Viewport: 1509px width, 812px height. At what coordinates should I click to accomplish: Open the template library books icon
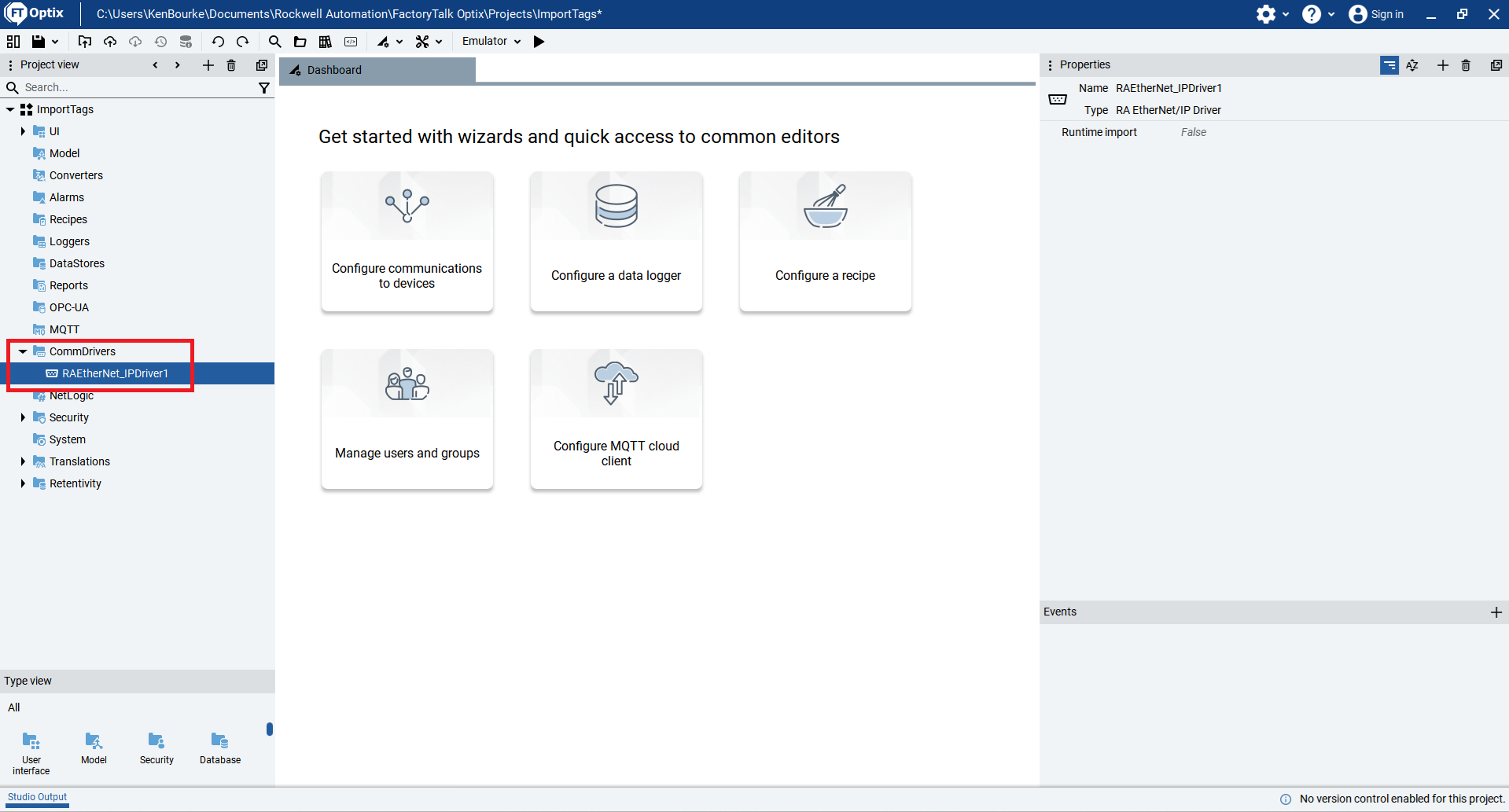coord(325,42)
